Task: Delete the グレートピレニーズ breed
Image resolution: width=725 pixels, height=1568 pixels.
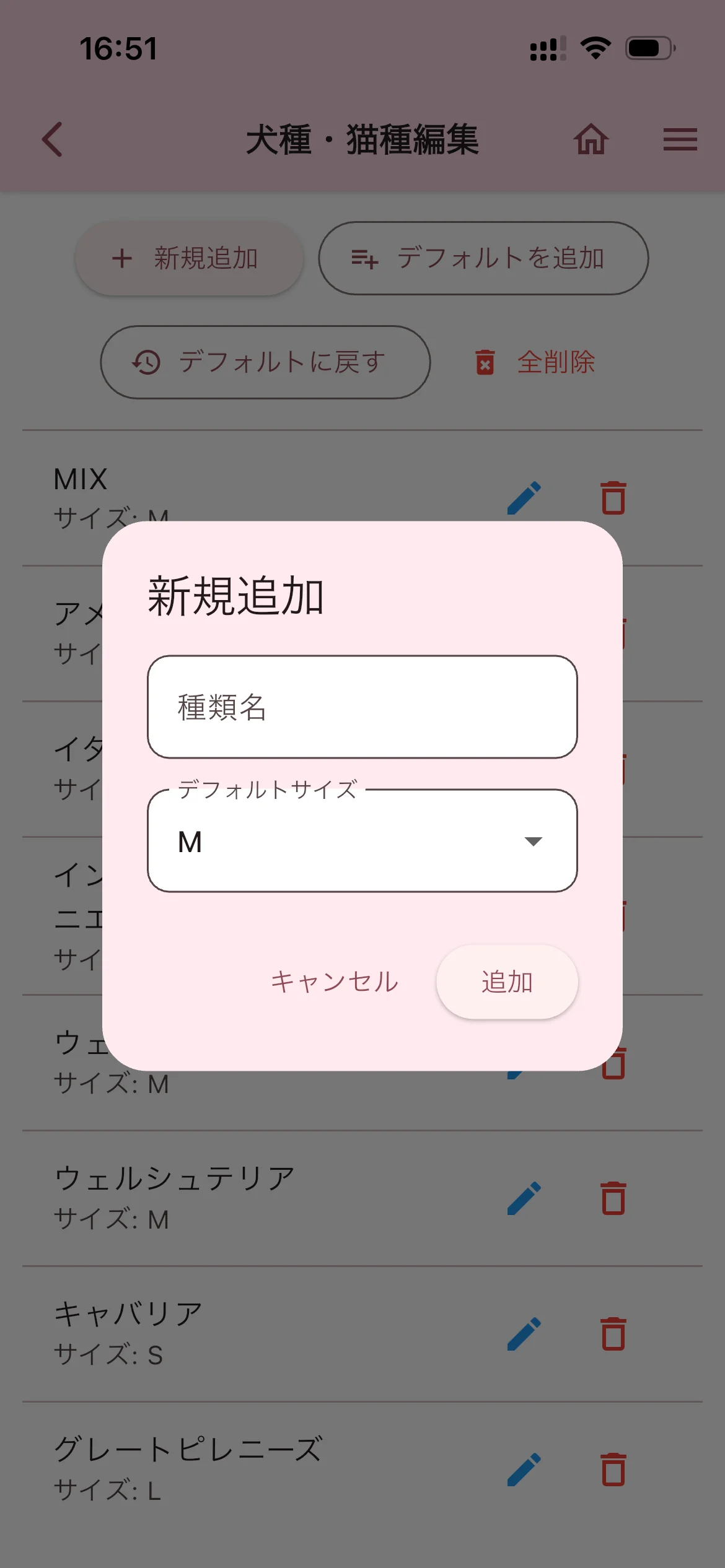Action: click(x=613, y=1470)
